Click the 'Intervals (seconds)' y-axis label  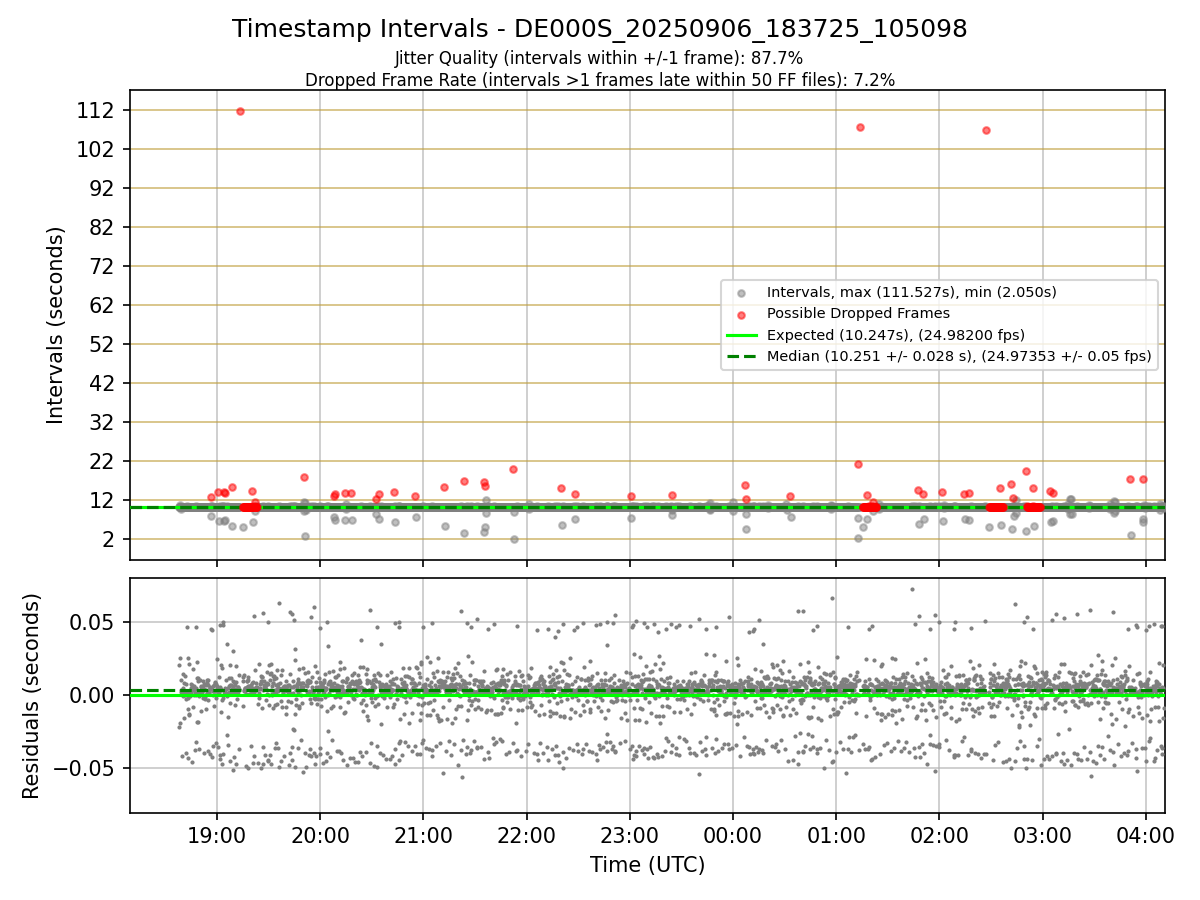point(56,325)
